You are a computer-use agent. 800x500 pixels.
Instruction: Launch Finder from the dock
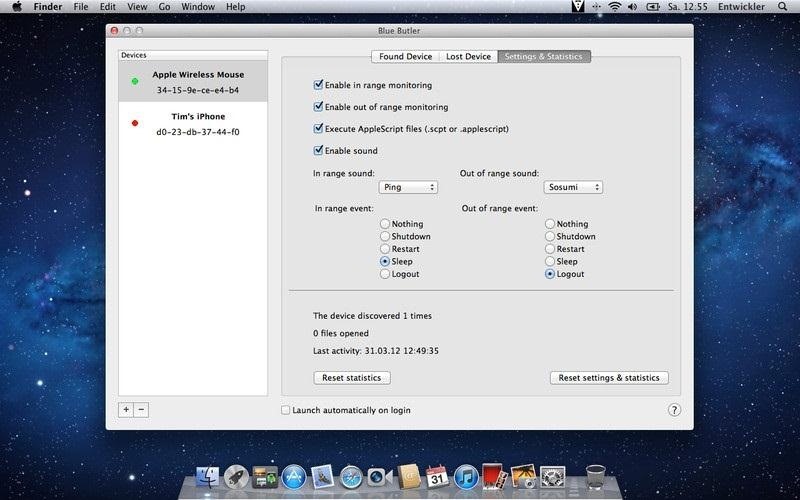pyautogui.click(x=207, y=478)
